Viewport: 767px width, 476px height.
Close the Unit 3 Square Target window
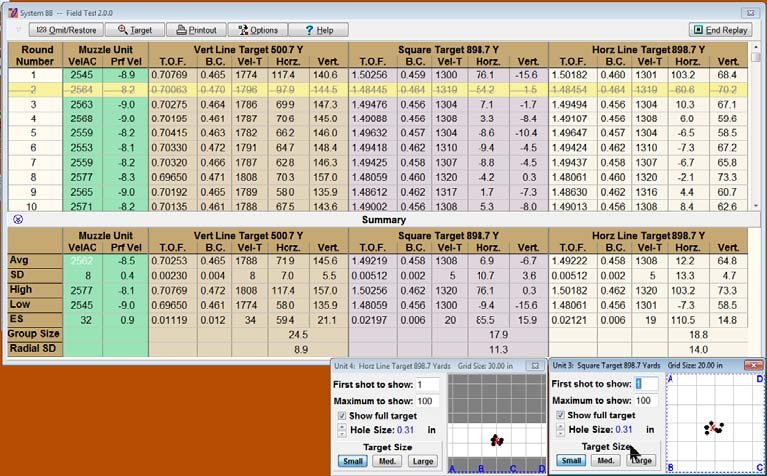click(x=753, y=366)
